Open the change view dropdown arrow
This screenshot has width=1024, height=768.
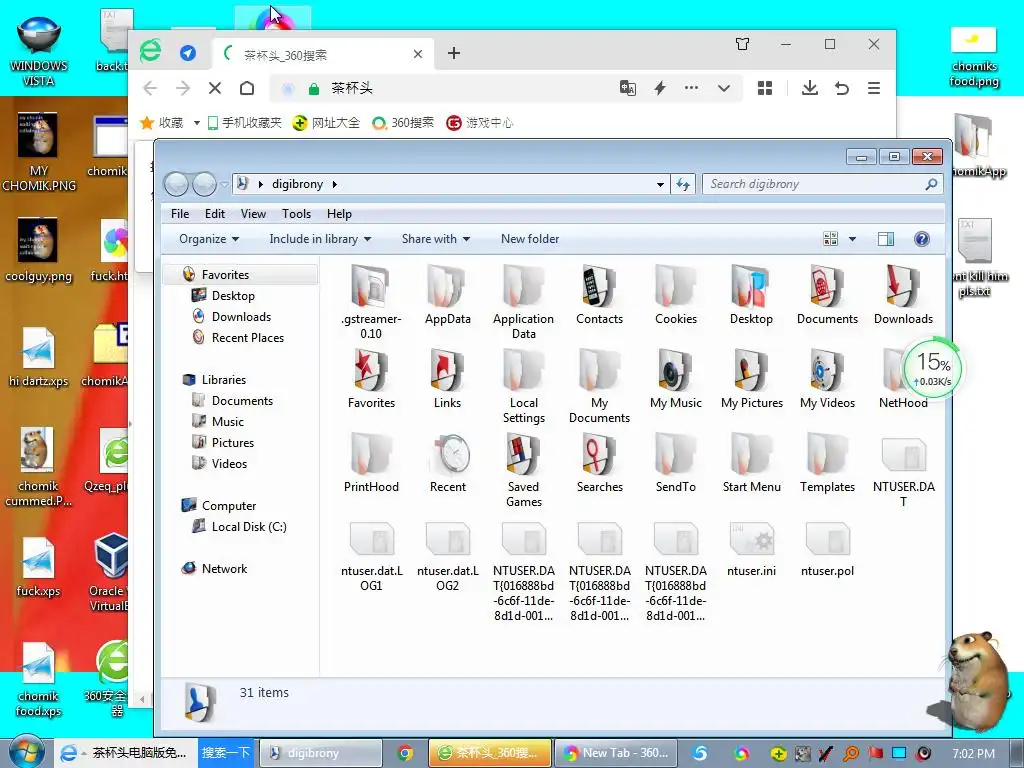[852, 239]
